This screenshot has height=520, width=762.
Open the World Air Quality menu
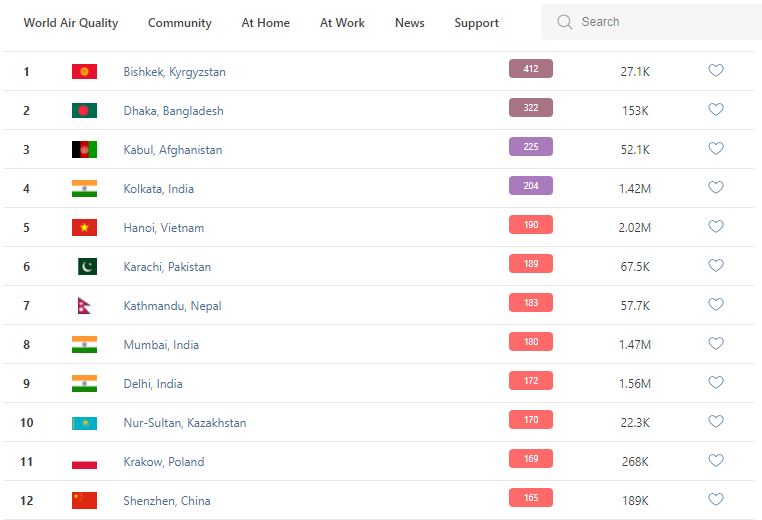coord(71,23)
